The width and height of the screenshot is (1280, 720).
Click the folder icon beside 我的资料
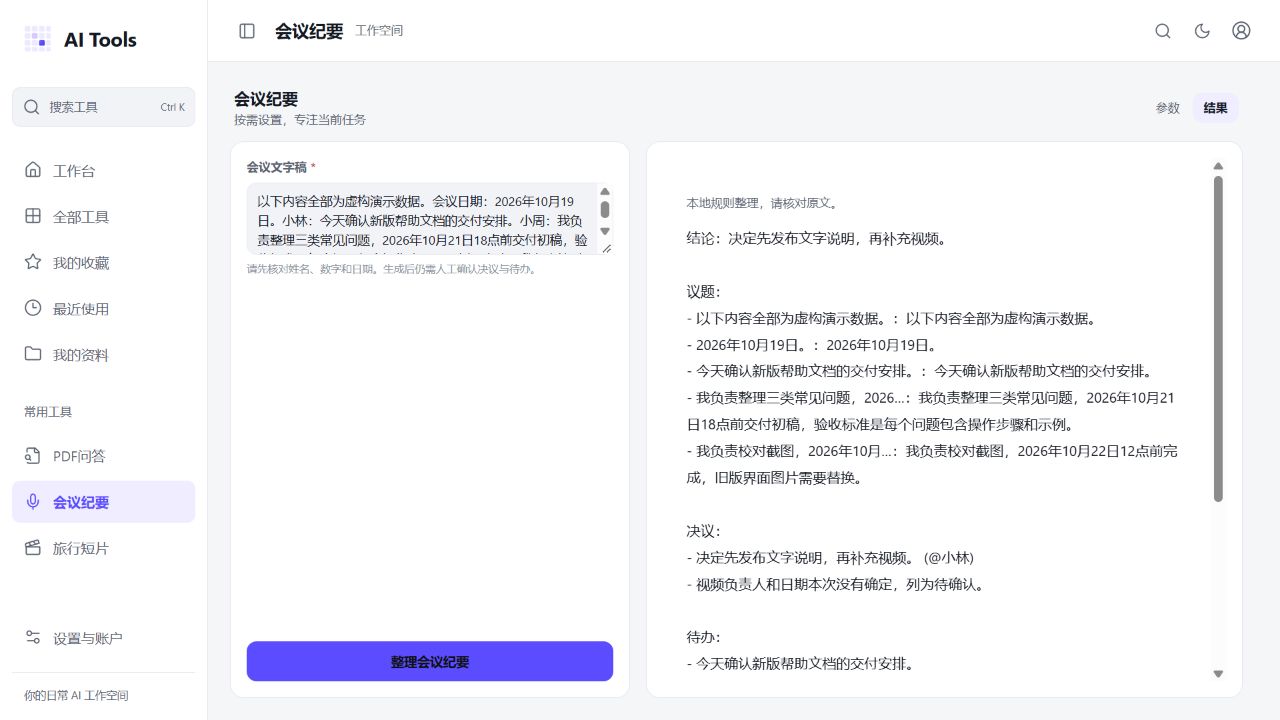coord(33,354)
